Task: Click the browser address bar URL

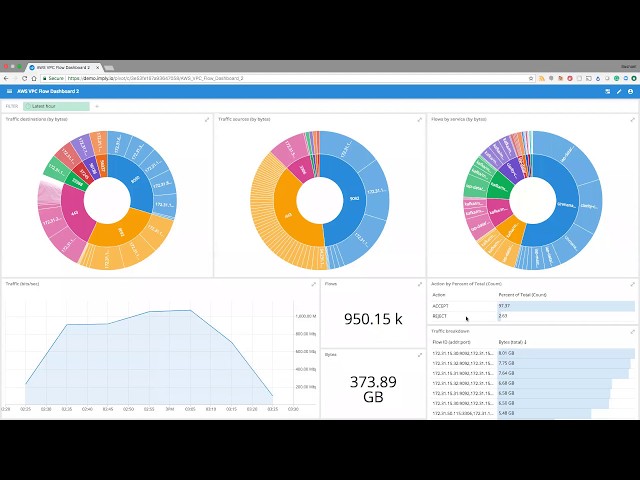Action: (x=156, y=78)
